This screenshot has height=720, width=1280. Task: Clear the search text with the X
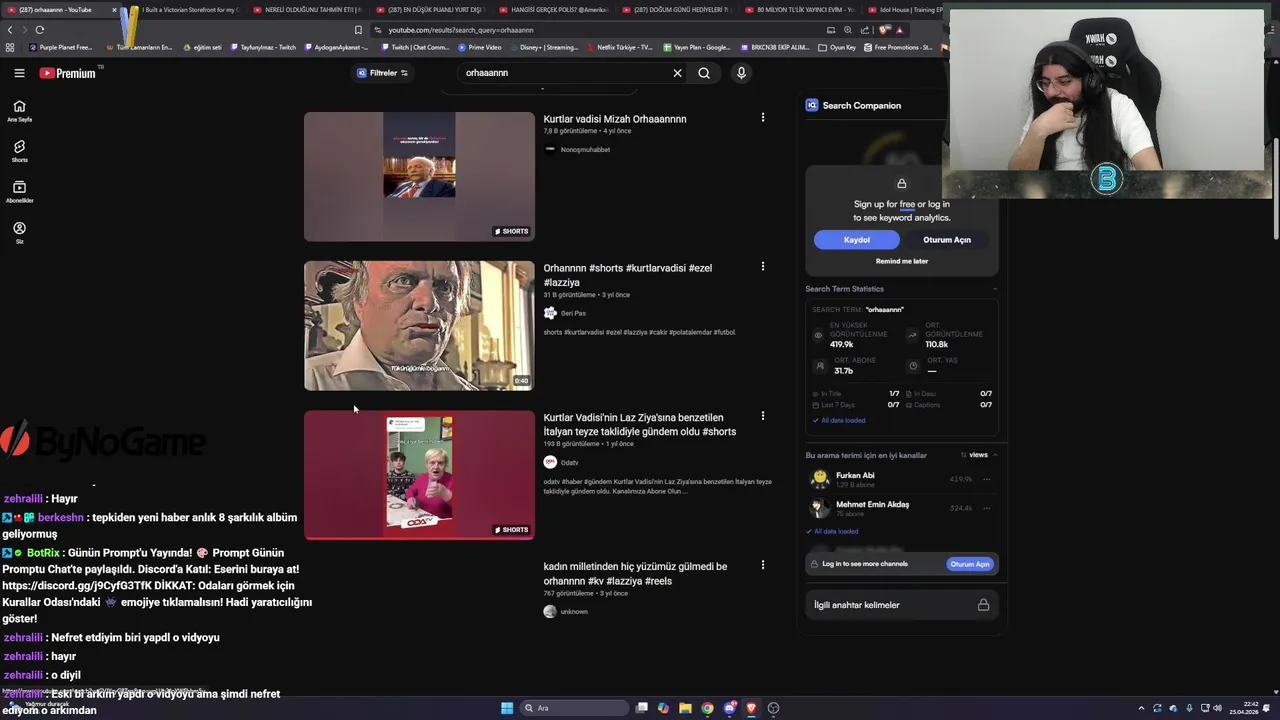coord(677,73)
